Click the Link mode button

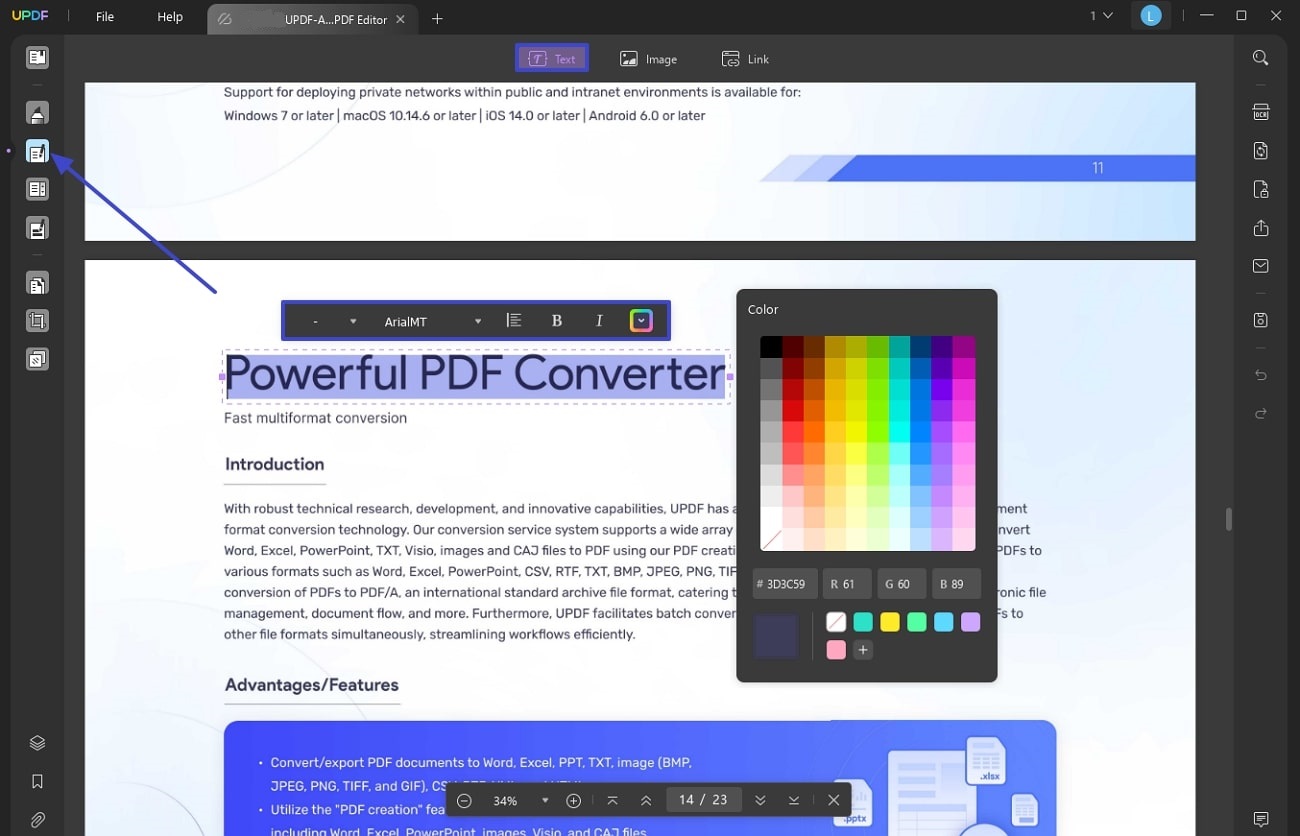745,59
